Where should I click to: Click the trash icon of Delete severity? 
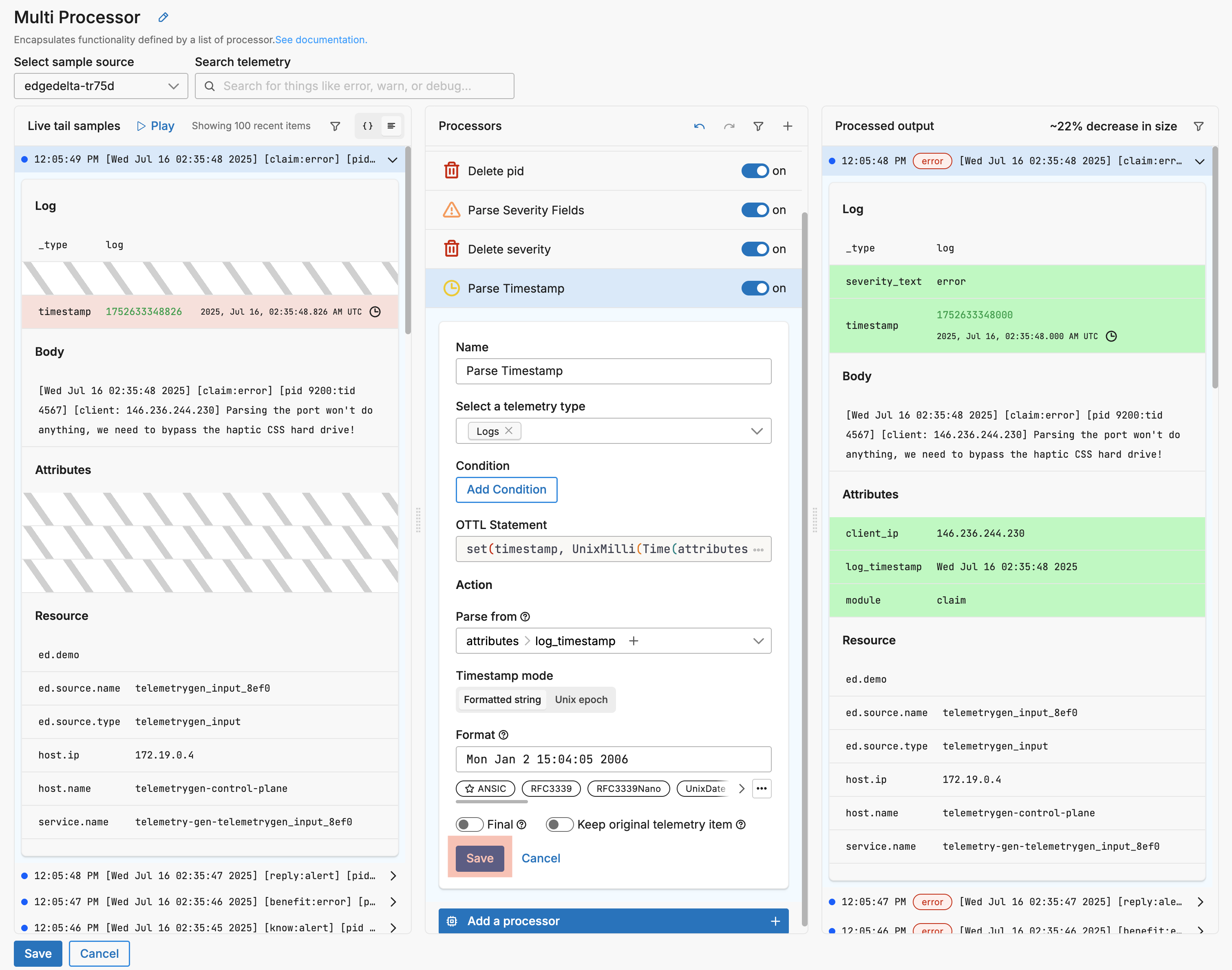[452, 249]
